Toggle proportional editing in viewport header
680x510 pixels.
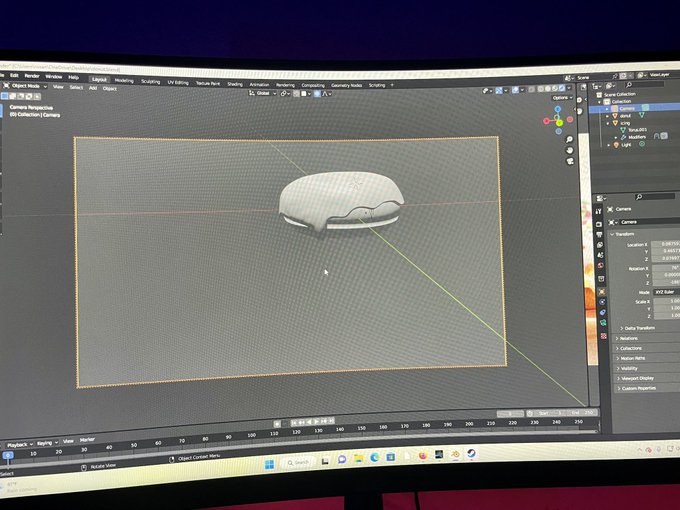coord(317,94)
